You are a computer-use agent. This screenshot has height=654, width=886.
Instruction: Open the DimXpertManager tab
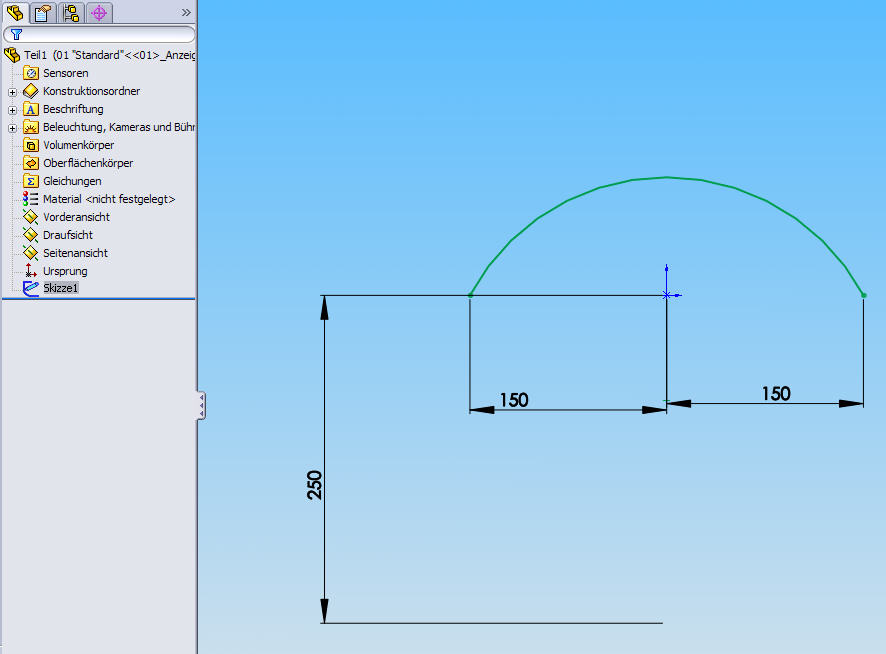(x=99, y=12)
